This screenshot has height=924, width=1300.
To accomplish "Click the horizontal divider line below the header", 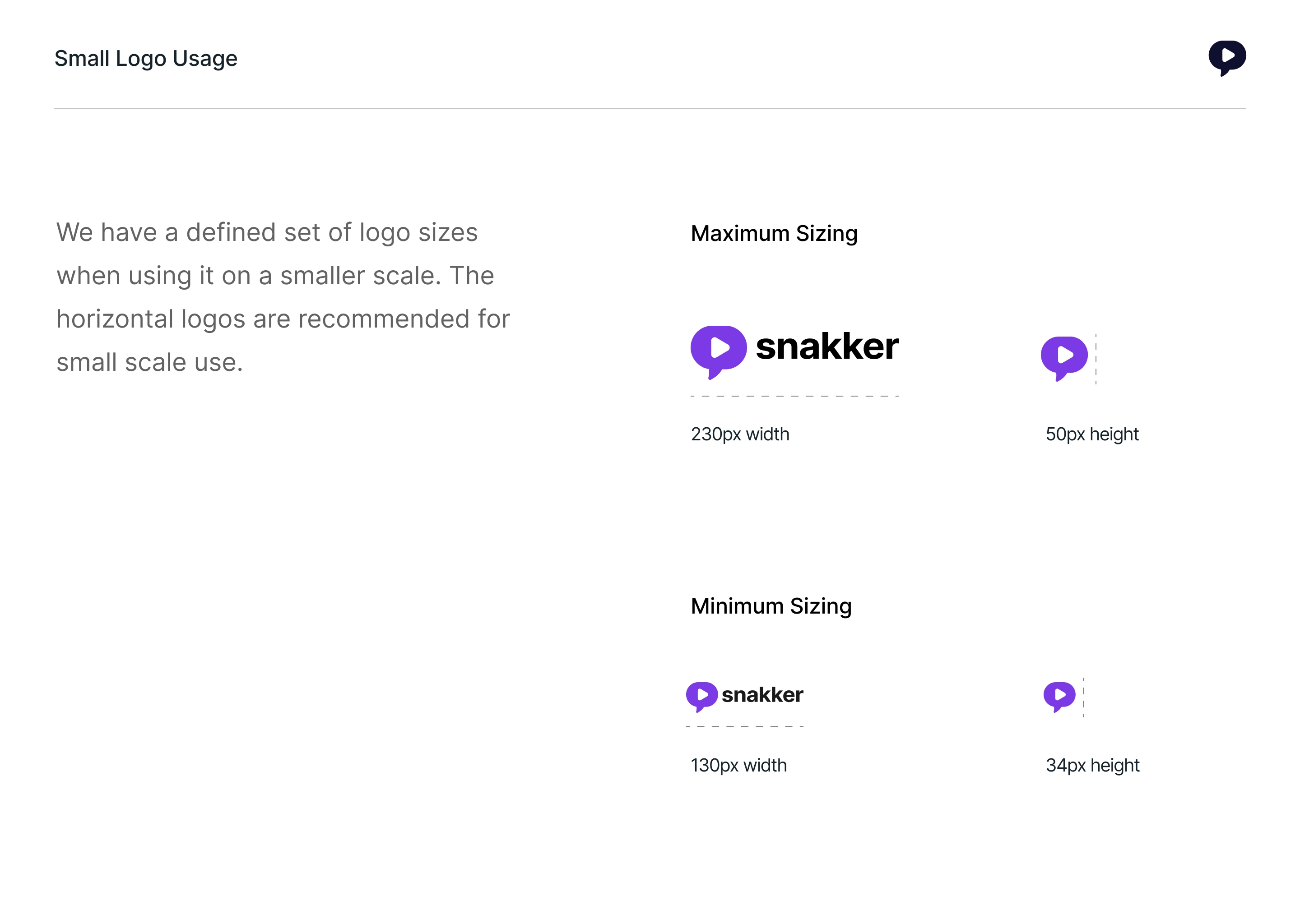I will pyautogui.click(x=650, y=108).
